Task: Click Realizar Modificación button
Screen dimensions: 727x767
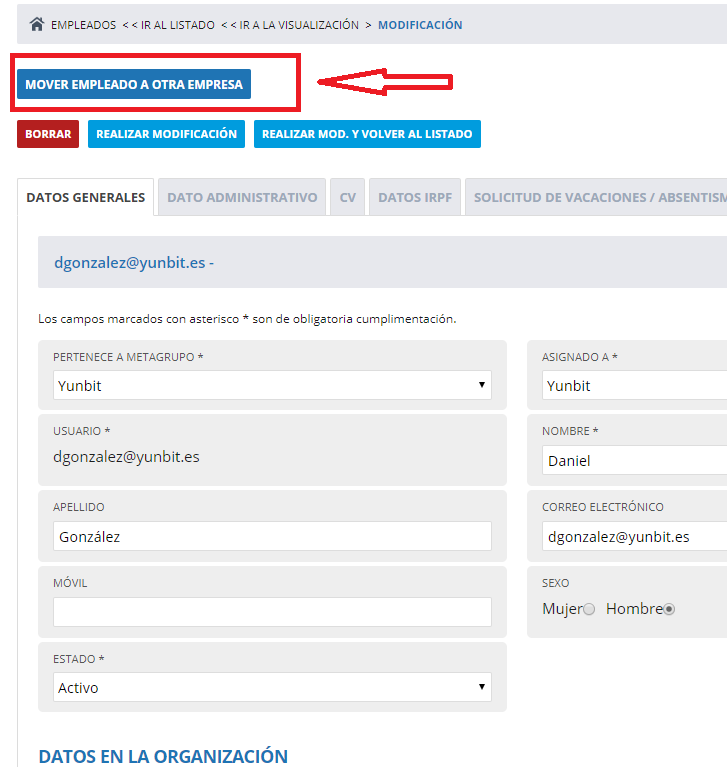Action: tap(166, 134)
